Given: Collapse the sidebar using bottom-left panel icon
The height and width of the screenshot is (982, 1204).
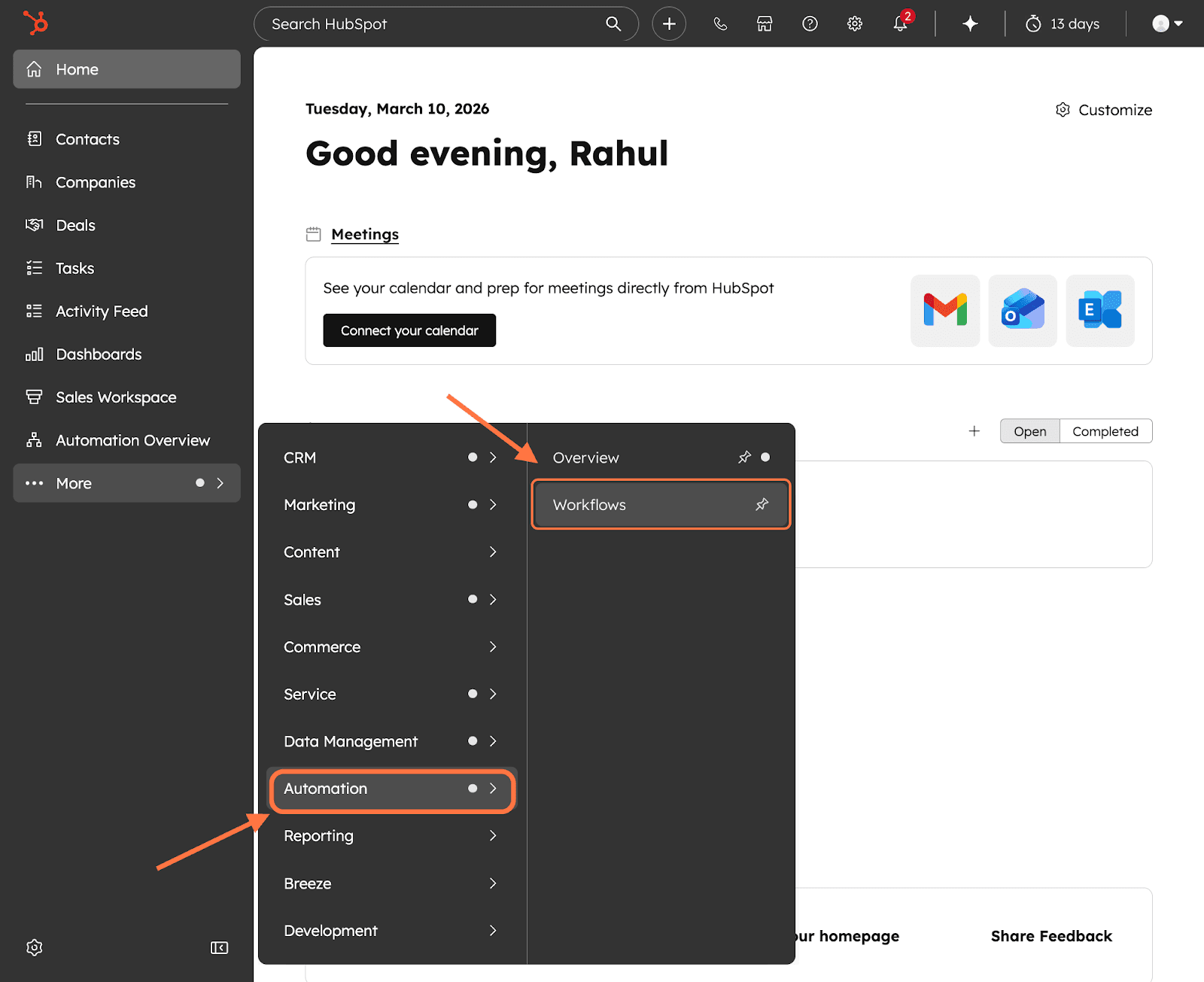Looking at the screenshot, I should tap(219, 947).
